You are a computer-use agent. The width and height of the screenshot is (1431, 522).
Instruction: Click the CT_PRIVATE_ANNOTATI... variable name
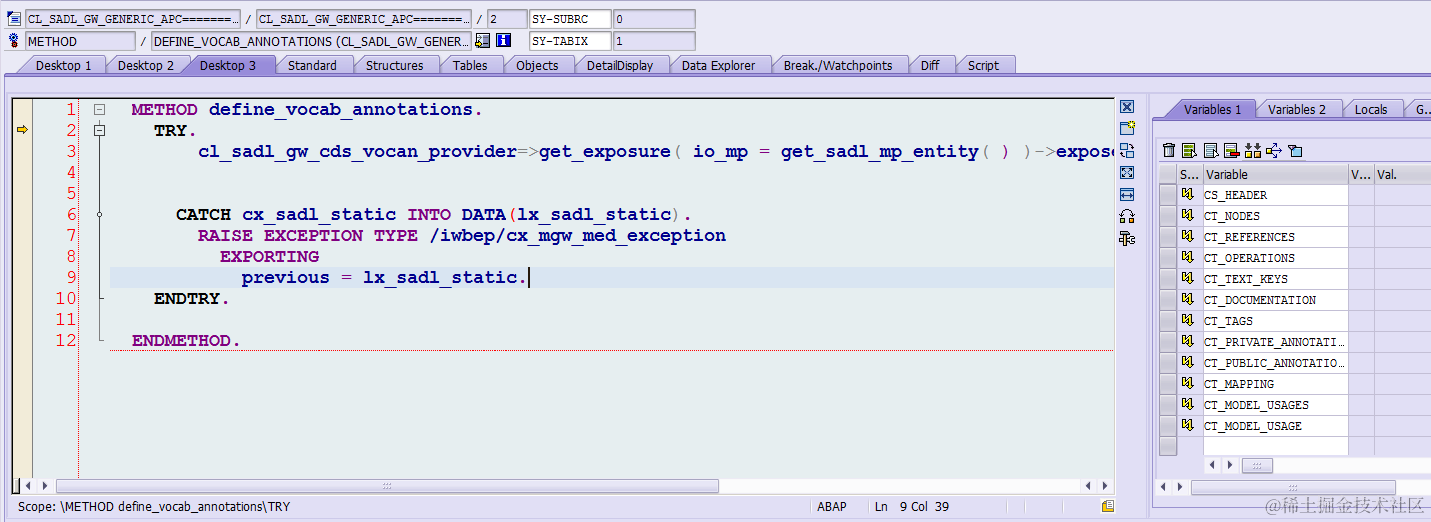(x=1274, y=342)
